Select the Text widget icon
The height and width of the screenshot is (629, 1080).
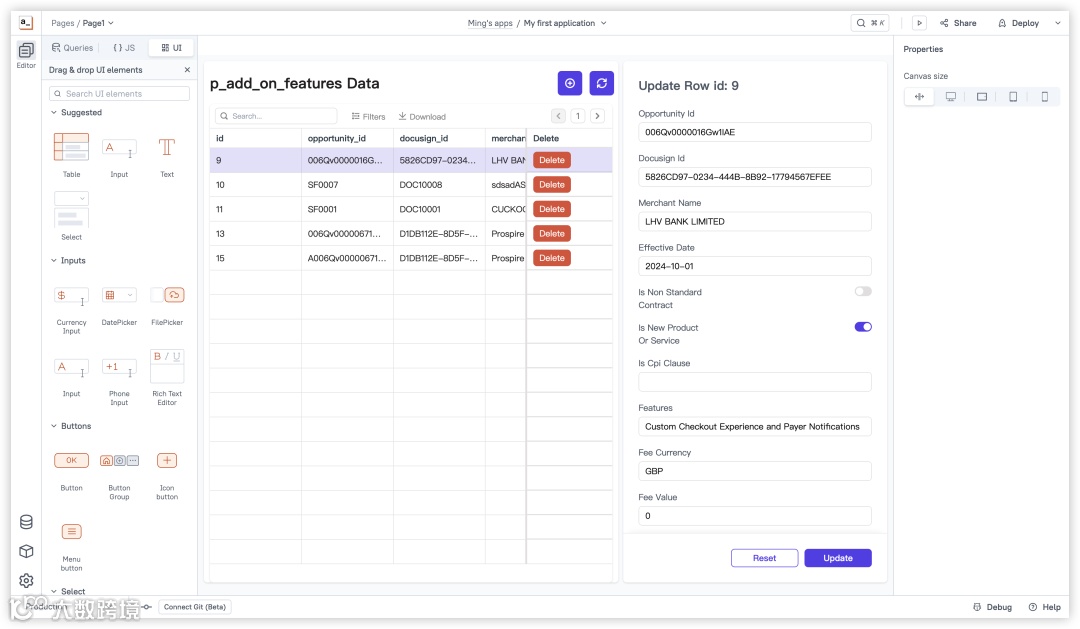[167, 147]
